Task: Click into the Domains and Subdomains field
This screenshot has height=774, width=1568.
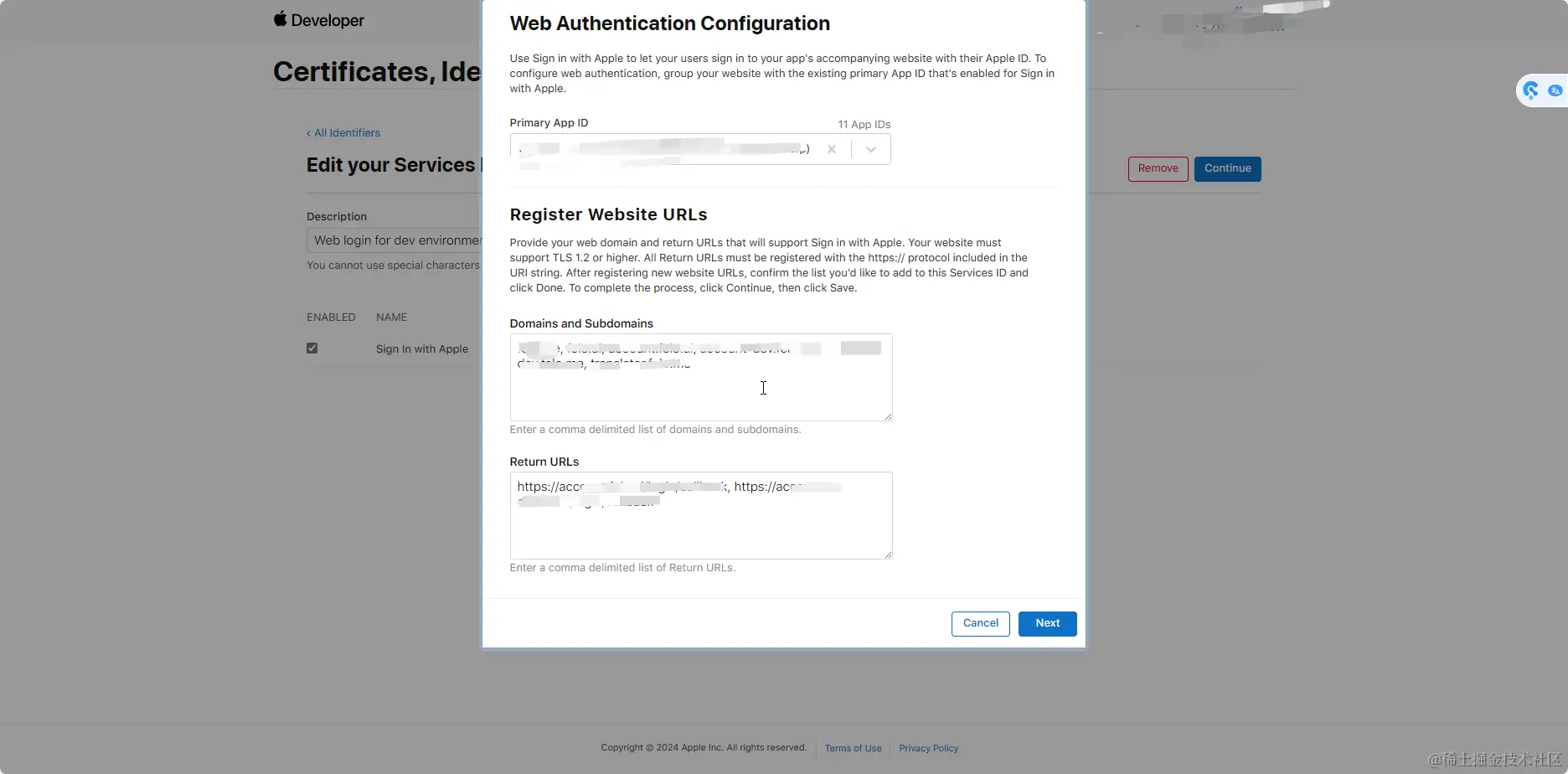Action: coord(701,377)
